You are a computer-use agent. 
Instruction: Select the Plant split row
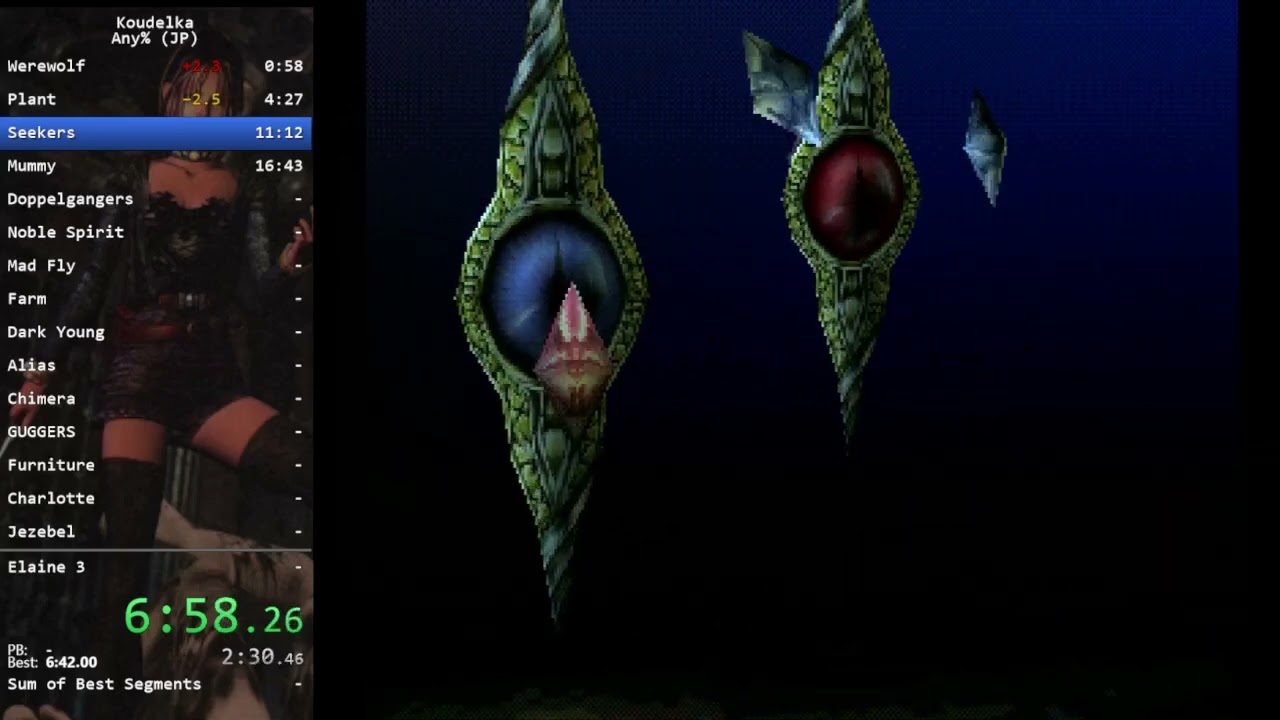point(156,99)
